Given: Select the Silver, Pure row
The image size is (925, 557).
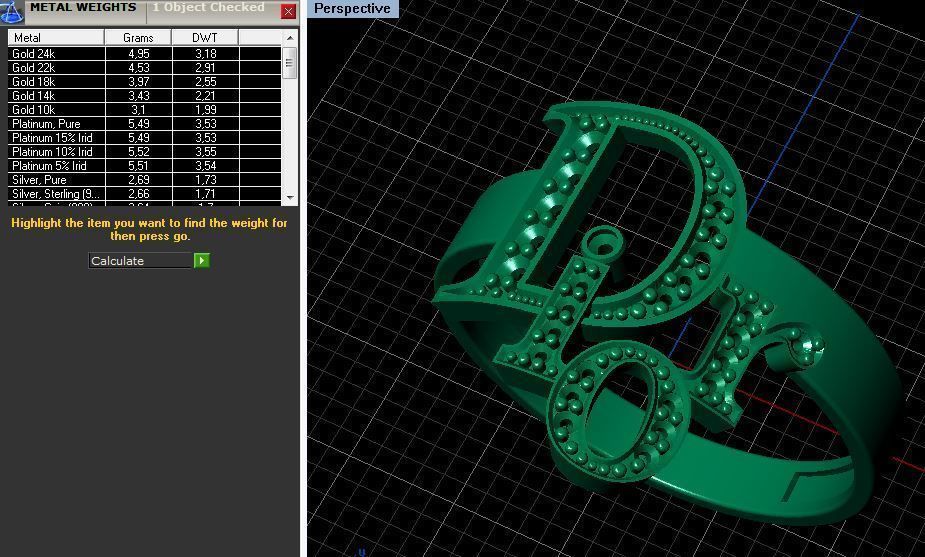Looking at the screenshot, I should [145, 180].
